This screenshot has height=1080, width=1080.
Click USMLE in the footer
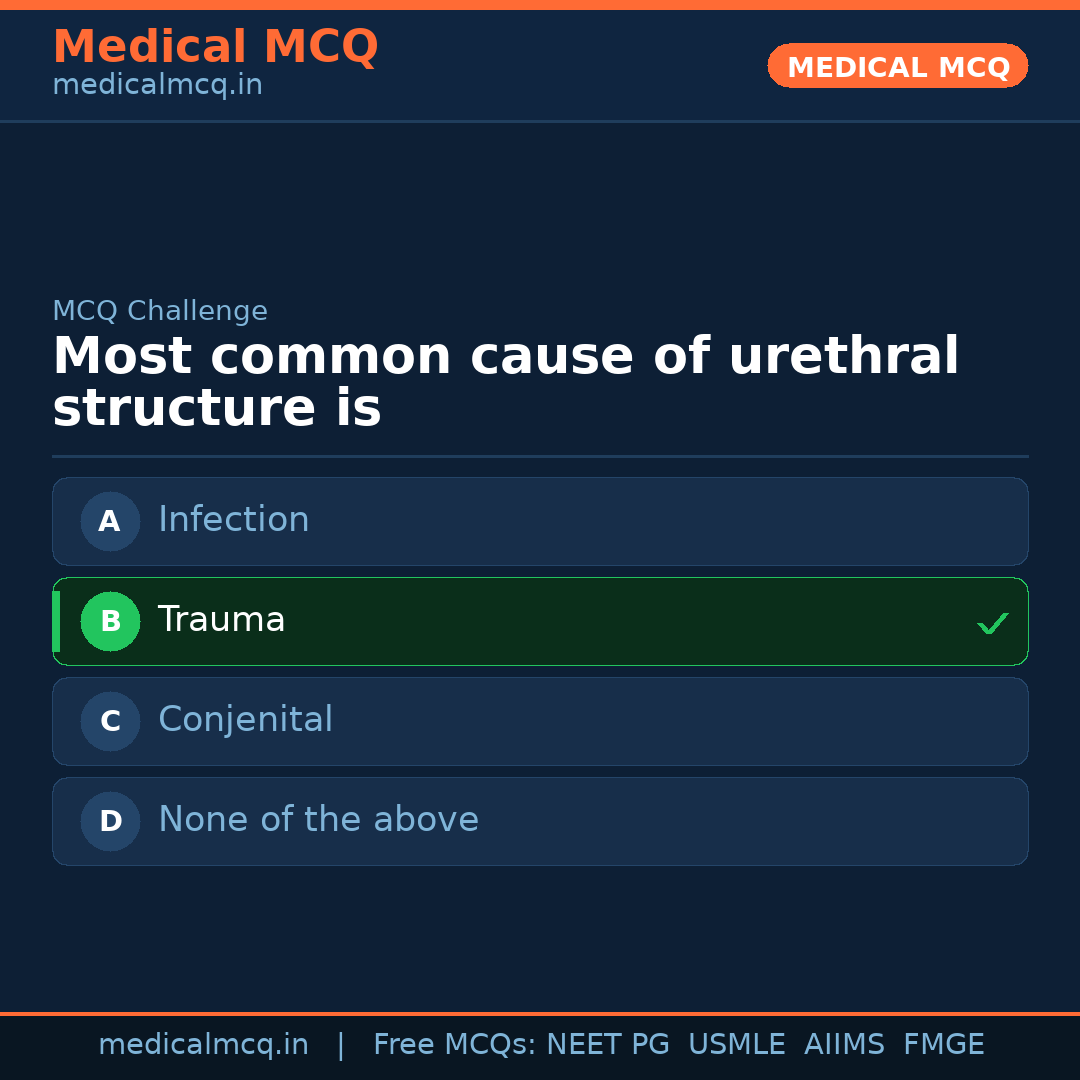736,1045
